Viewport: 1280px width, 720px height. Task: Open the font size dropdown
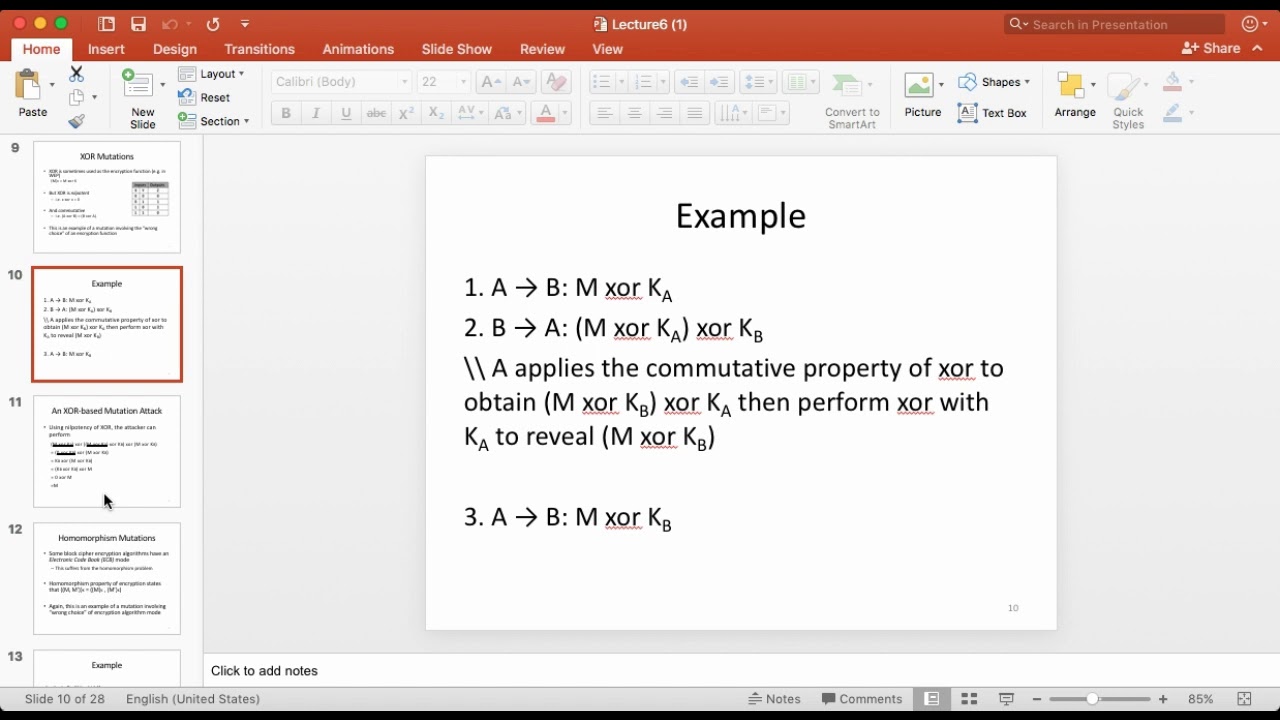coord(462,82)
